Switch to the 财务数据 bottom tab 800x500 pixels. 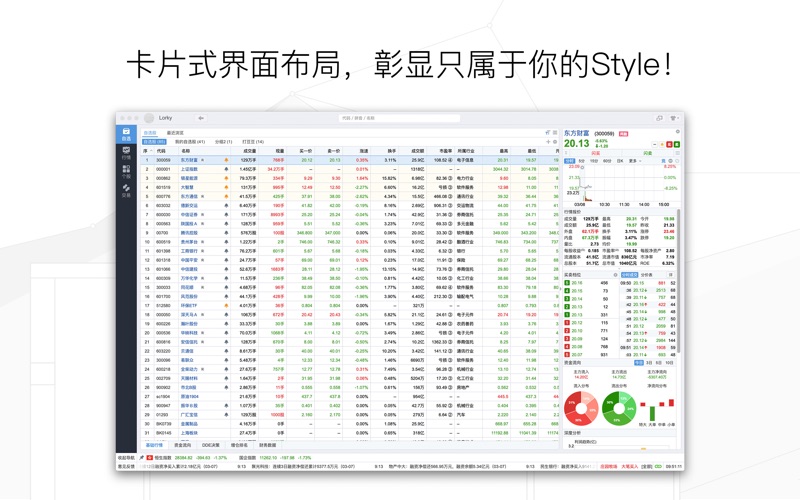(x=267, y=445)
